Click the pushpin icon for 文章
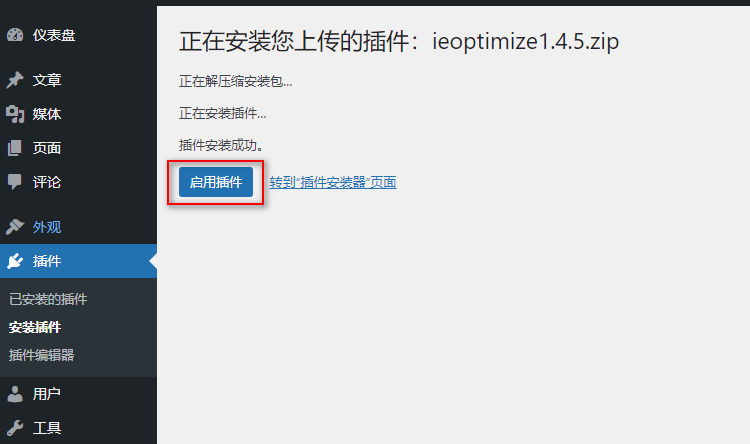Image resolution: width=750 pixels, height=444 pixels. pos(15,80)
